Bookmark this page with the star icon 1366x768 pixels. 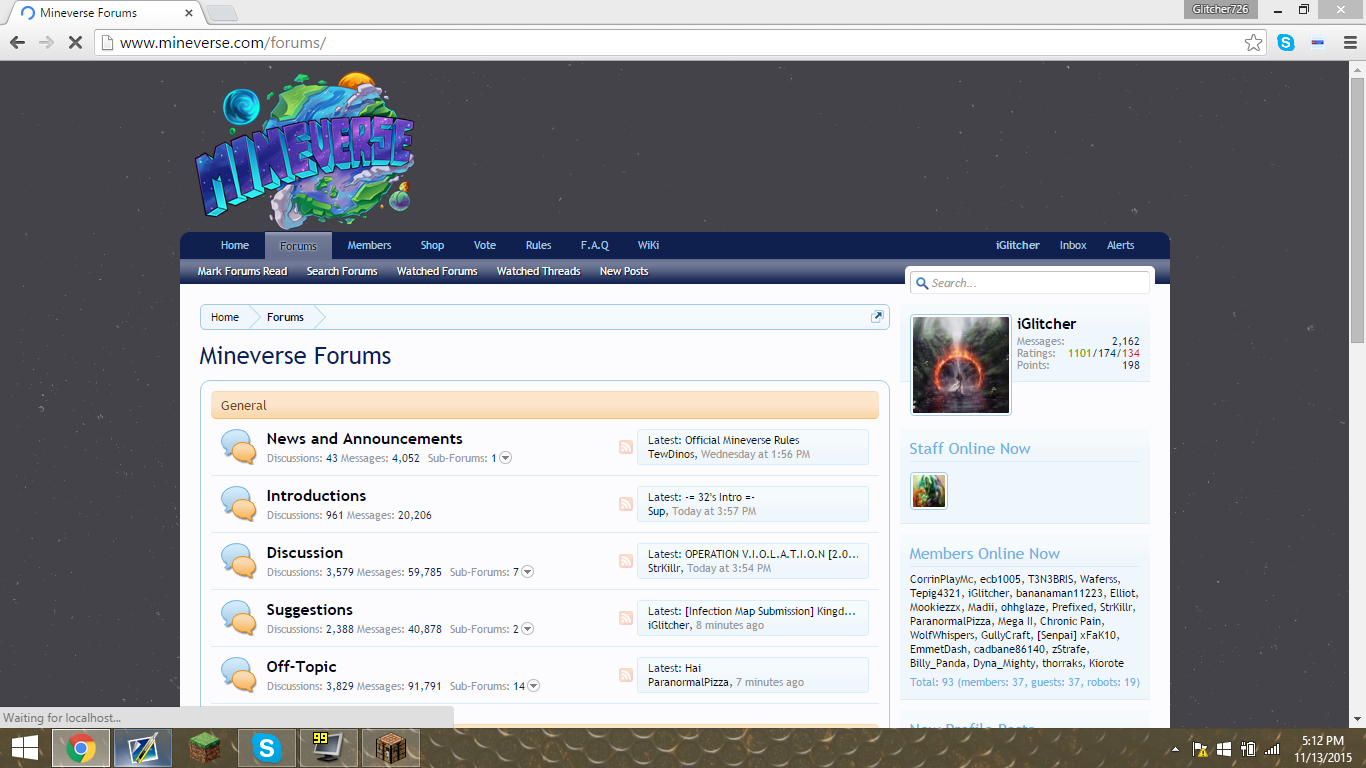[1253, 43]
